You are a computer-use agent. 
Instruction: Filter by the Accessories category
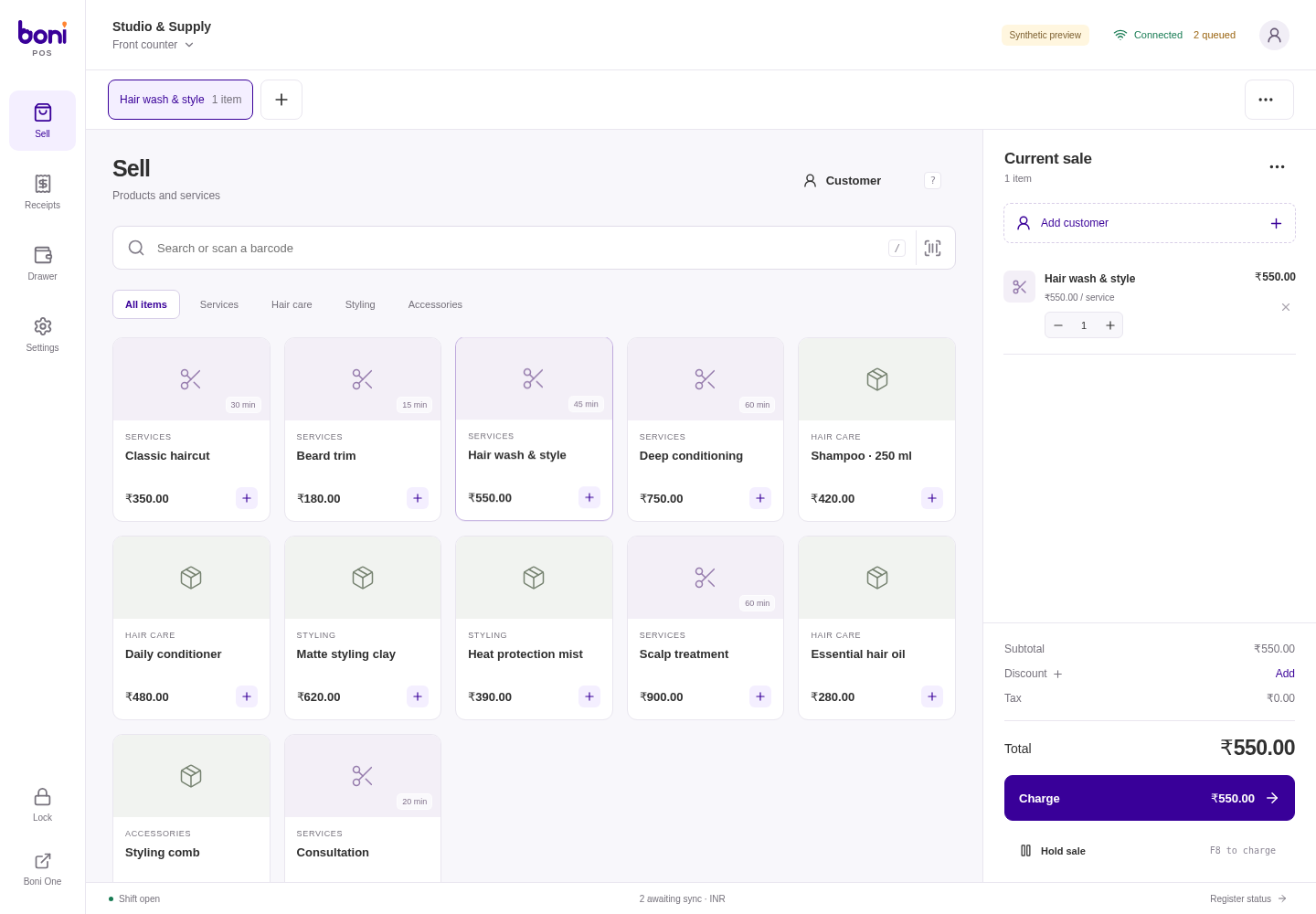(x=435, y=304)
